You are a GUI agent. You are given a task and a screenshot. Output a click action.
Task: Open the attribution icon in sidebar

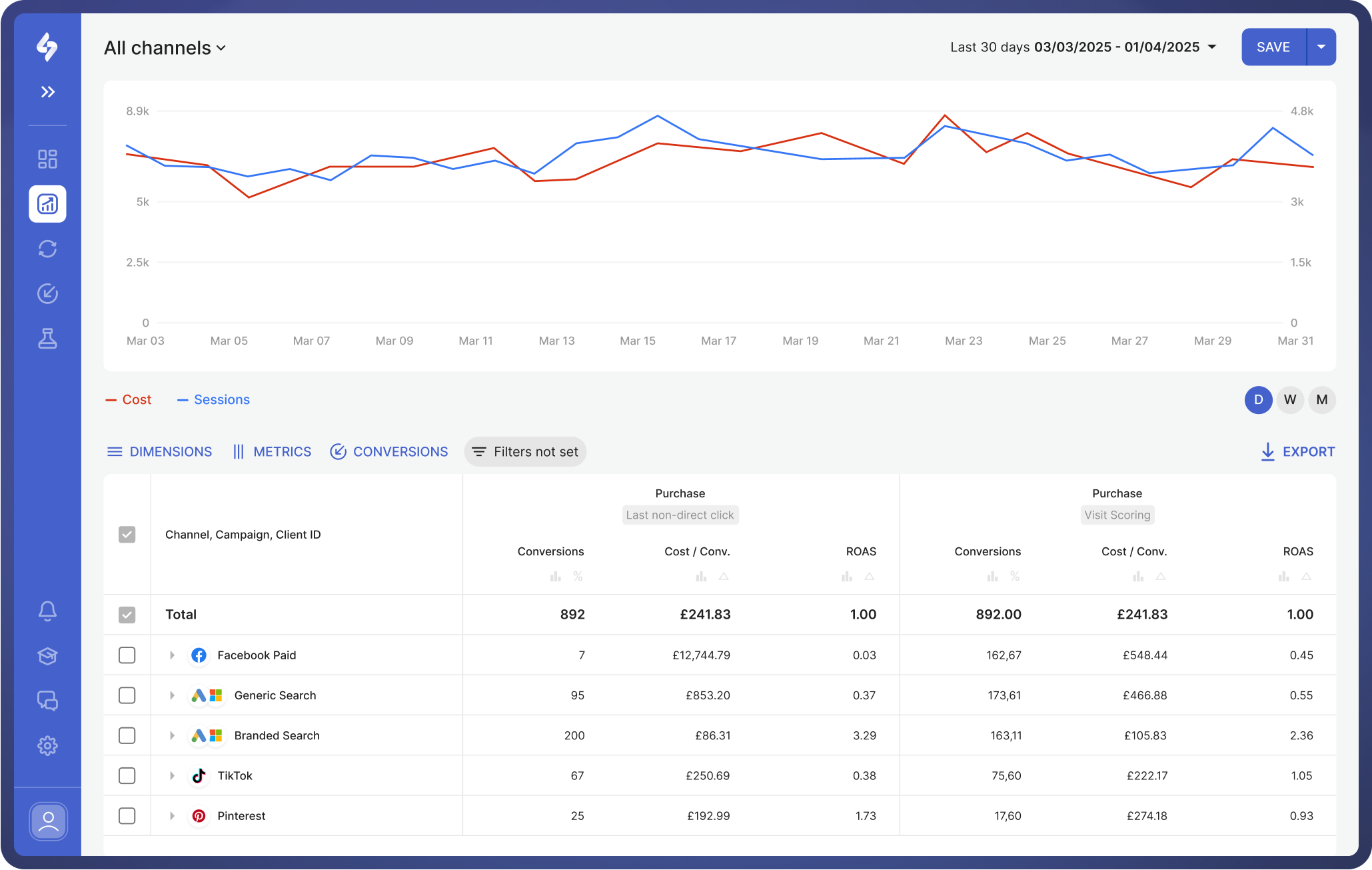point(47,293)
